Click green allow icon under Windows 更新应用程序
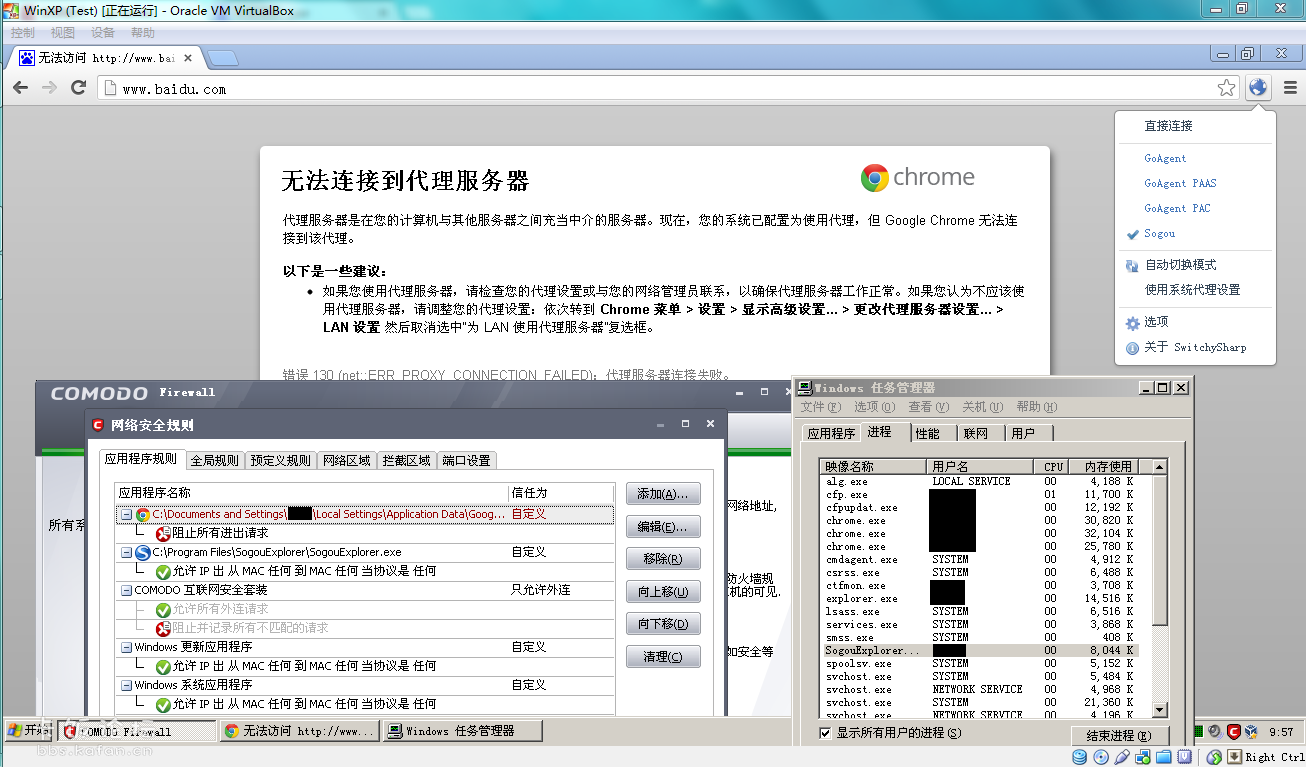Viewport: 1306px width, 767px height. coord(163,666)
